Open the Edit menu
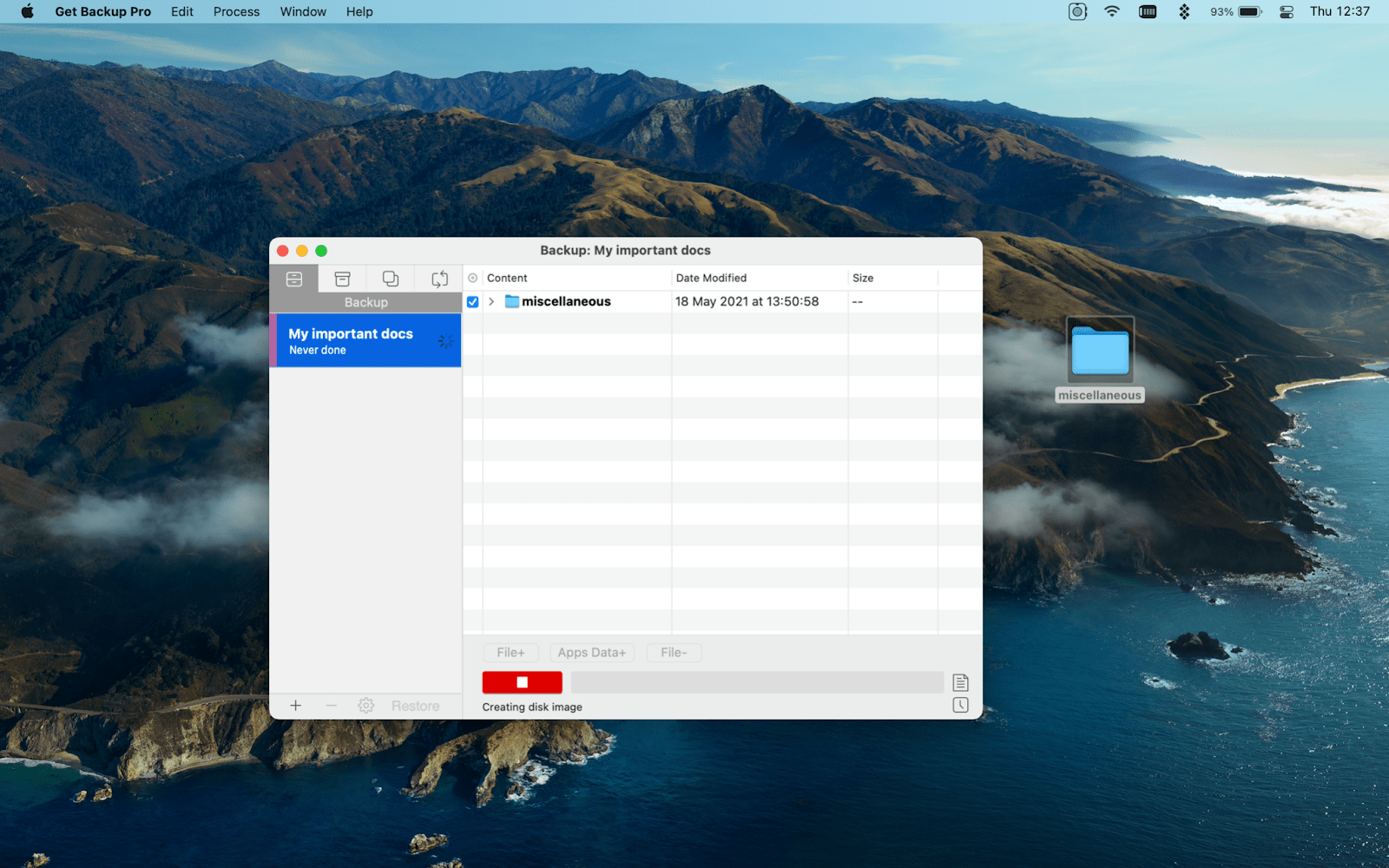1389x868 pixels. click(x=182, y=11)
